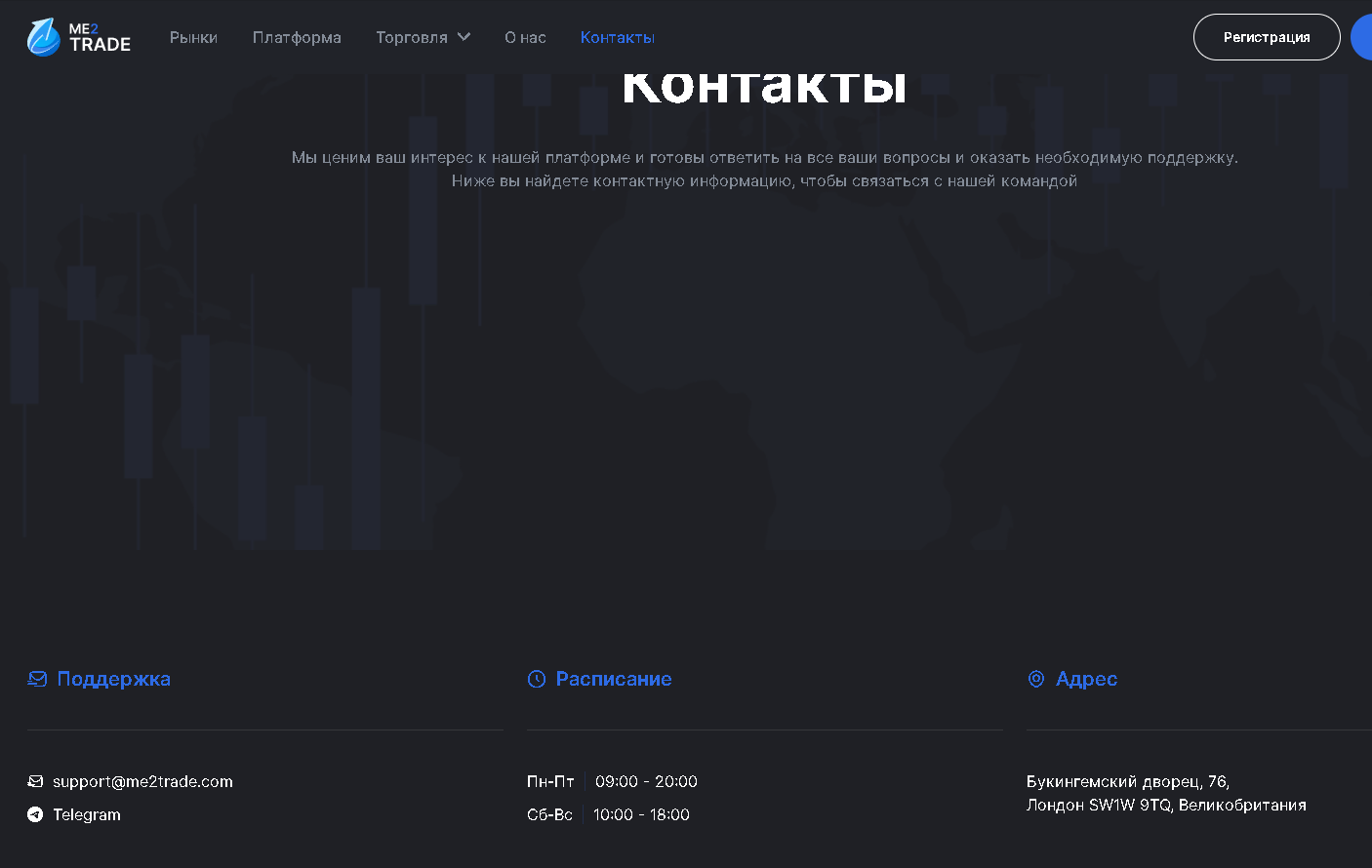Click the Регистрация button
The width and height of the screenshot is (1372, 868).
(1267, 37)
